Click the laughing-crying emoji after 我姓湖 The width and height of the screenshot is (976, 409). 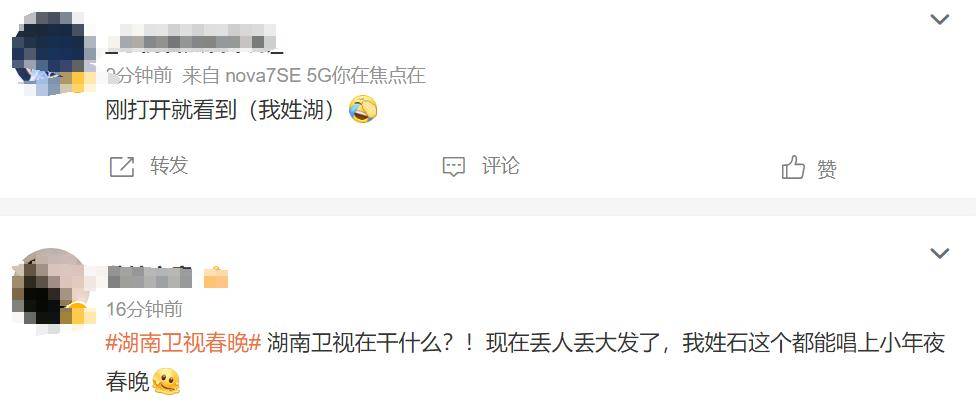364,110
